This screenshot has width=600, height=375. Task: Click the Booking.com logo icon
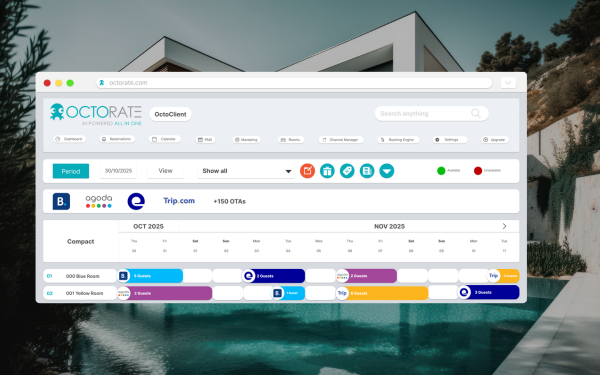pos(61,201)
